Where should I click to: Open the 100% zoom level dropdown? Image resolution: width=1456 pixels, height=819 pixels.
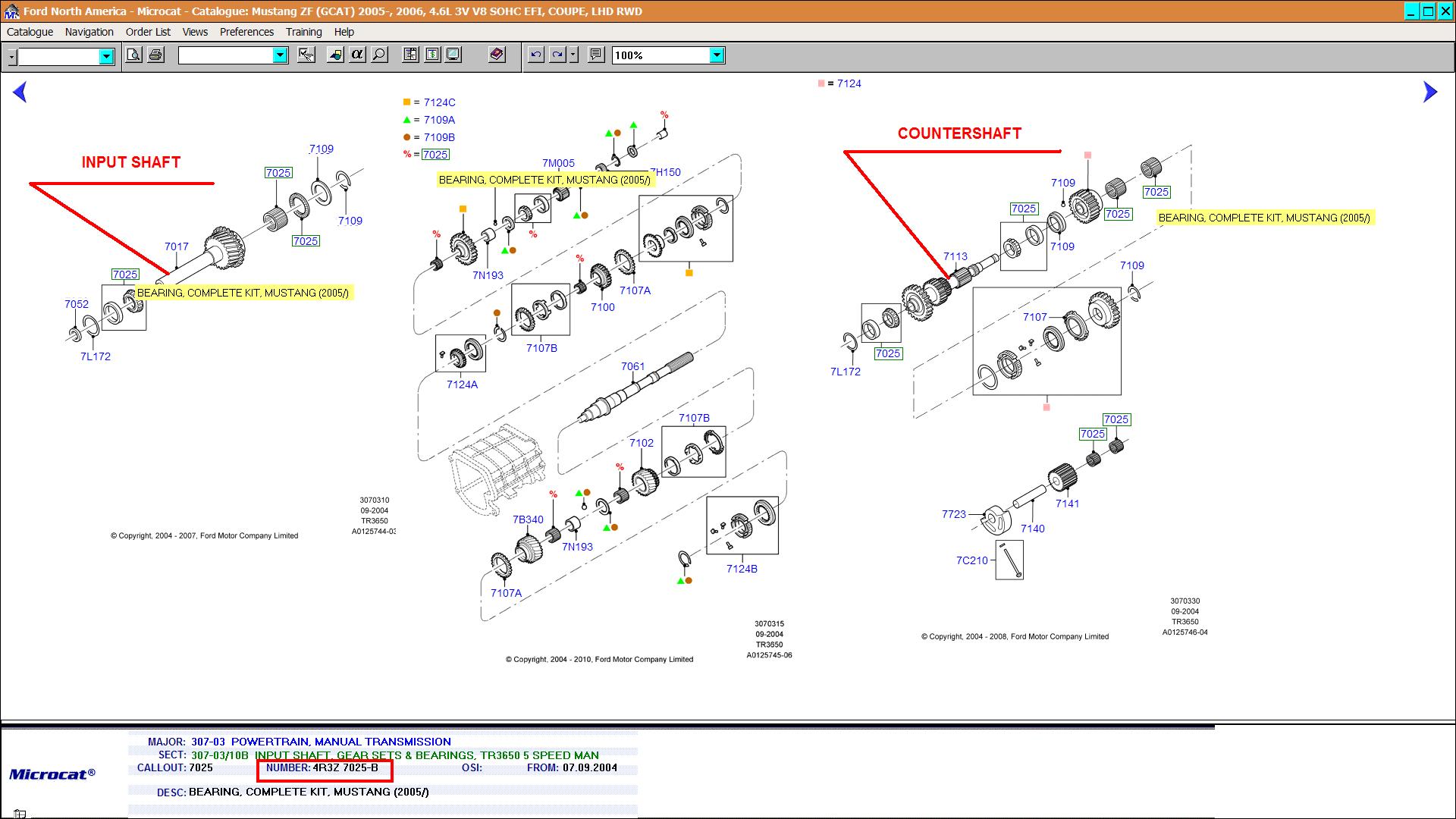[717, 55]
